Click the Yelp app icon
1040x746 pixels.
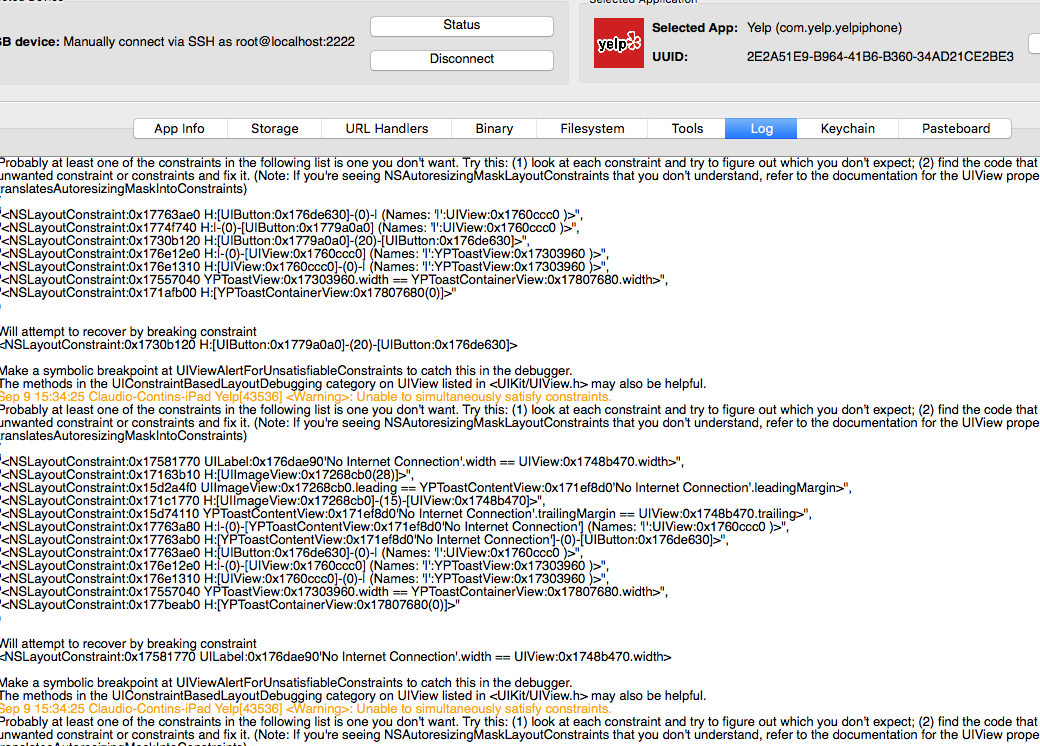[618, 43]
